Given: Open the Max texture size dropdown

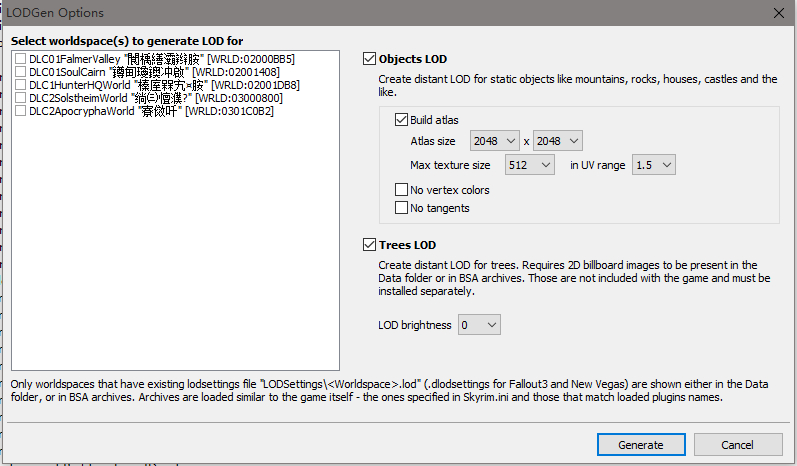Looking at the screenshot, I should 530,165.
